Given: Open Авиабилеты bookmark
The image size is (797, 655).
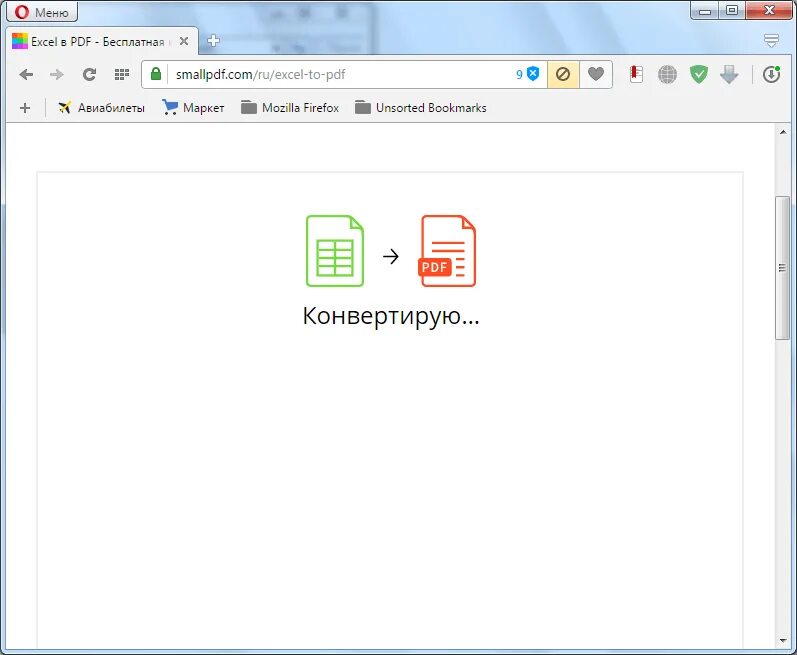Looking at the screenshot, I should coord(101,108).
